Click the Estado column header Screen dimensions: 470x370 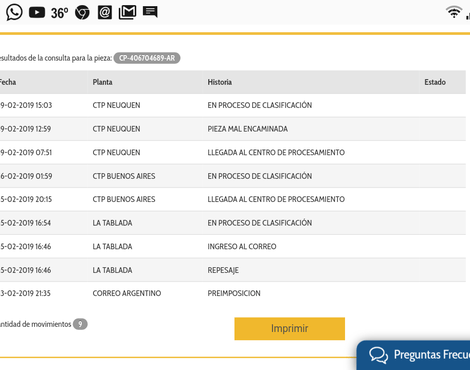435,82
